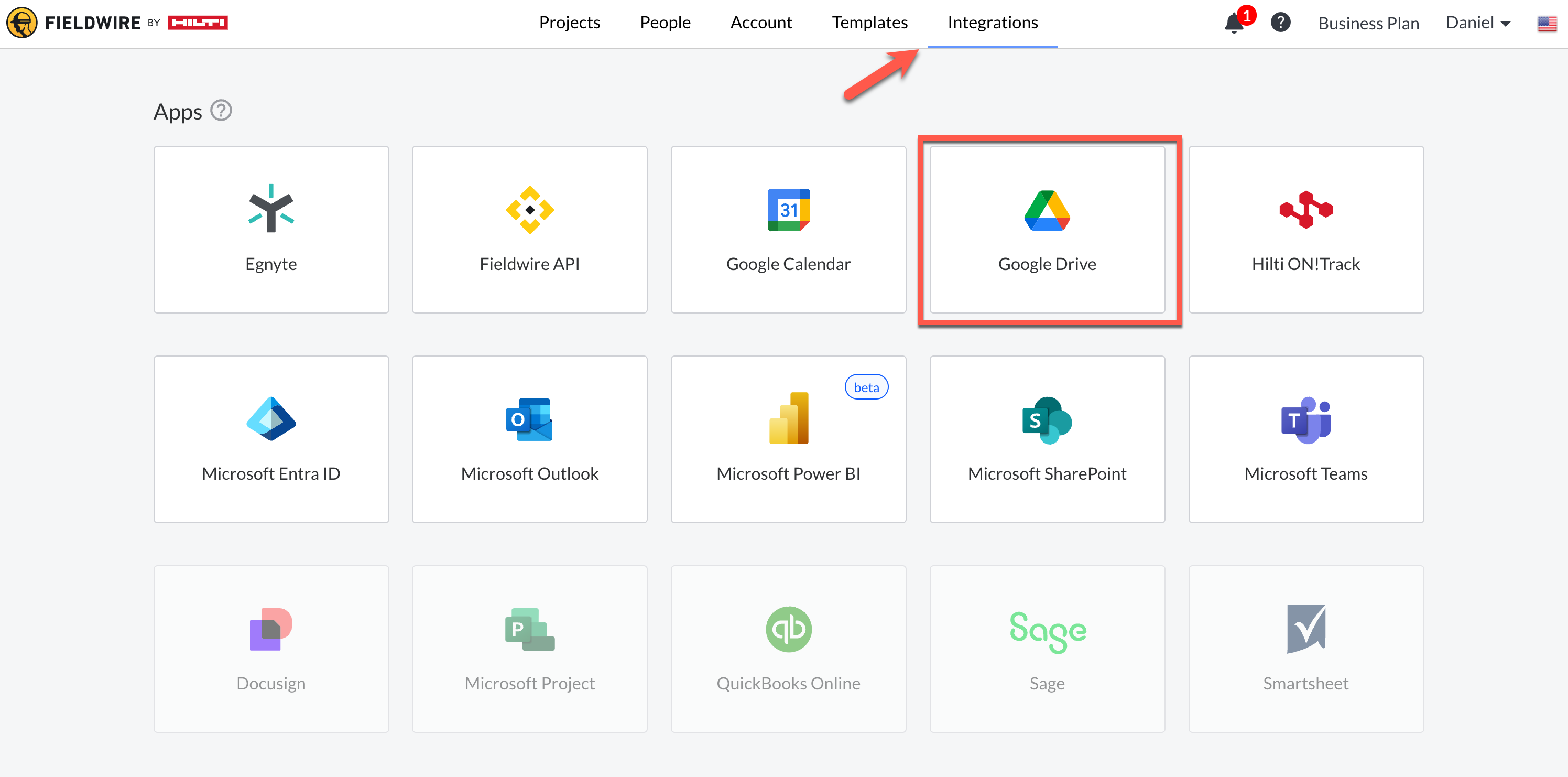This screenshot has height=777, width=1568.
Task: Click the help question mark in header
Action: (1281, 23)
